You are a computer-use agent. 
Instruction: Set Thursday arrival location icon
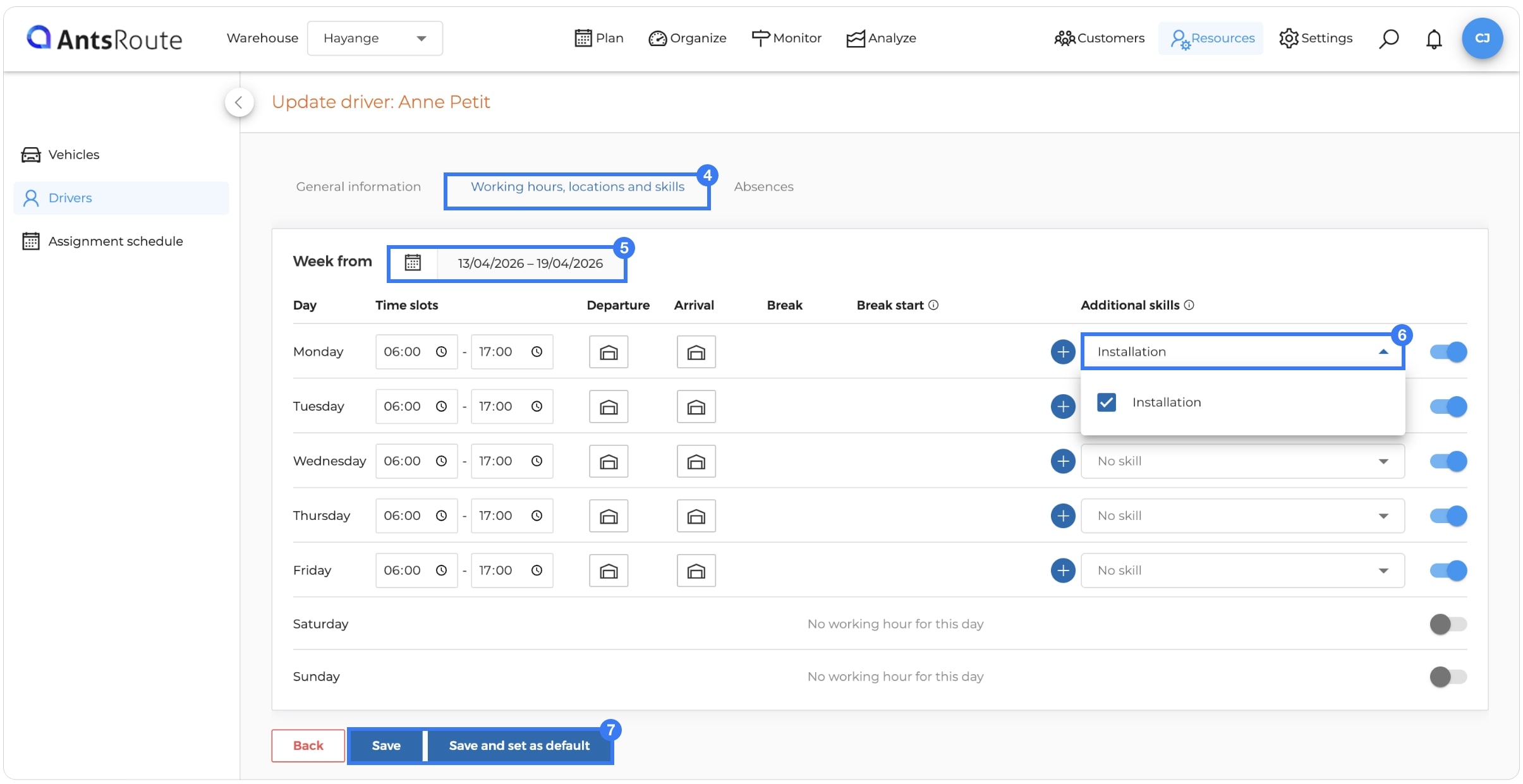point(696,516)
